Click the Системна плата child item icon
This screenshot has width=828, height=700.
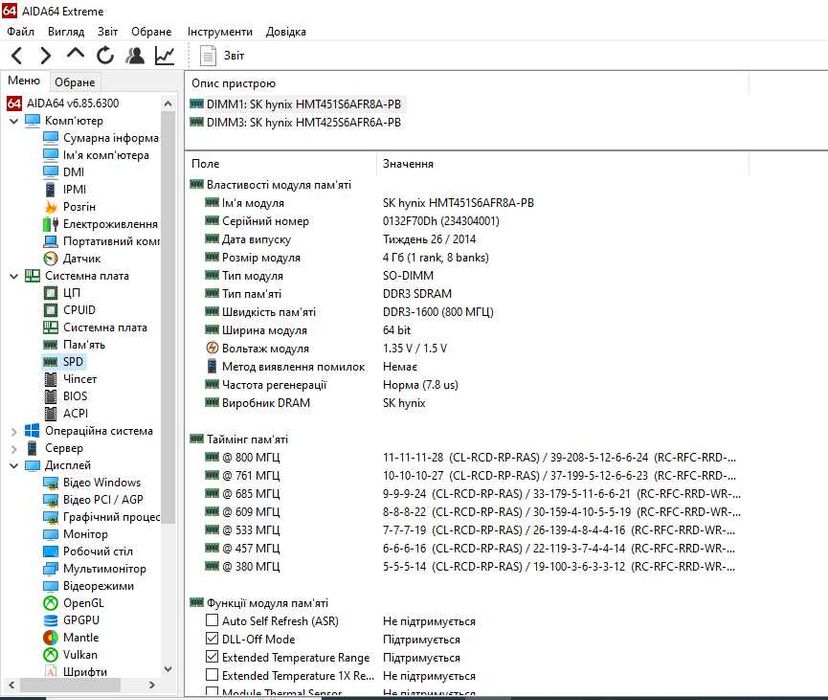point(51,327)
